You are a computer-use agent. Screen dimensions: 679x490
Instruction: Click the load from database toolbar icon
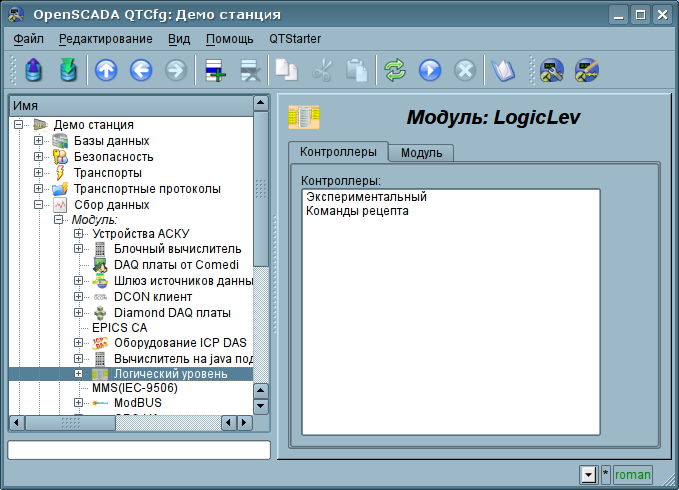coord(34,70)
